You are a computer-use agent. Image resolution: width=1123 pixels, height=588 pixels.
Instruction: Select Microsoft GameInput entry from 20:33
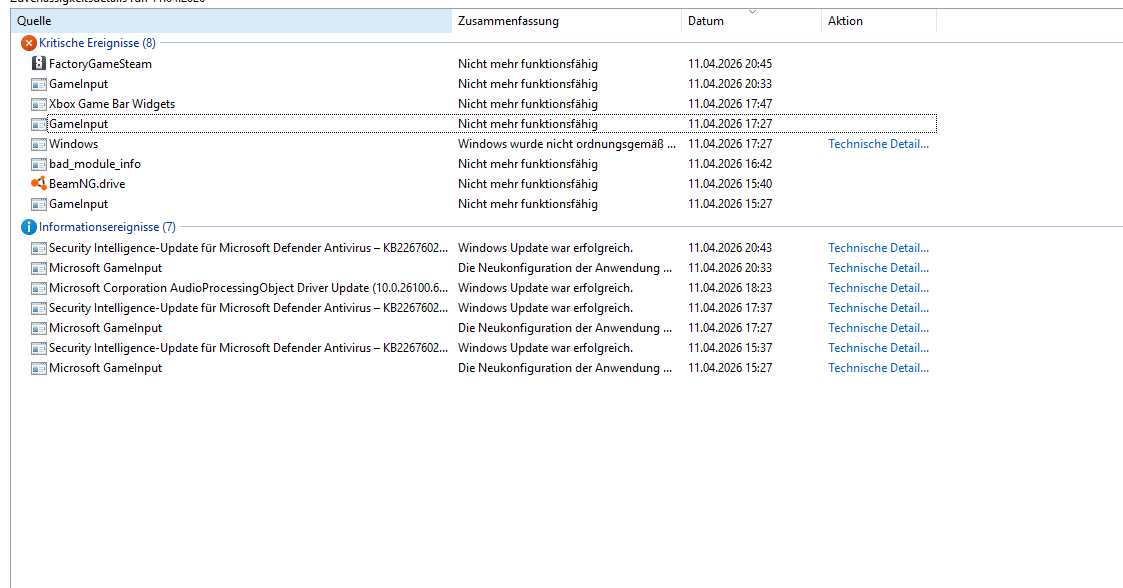pyautogui.click(x=105, y=268)
